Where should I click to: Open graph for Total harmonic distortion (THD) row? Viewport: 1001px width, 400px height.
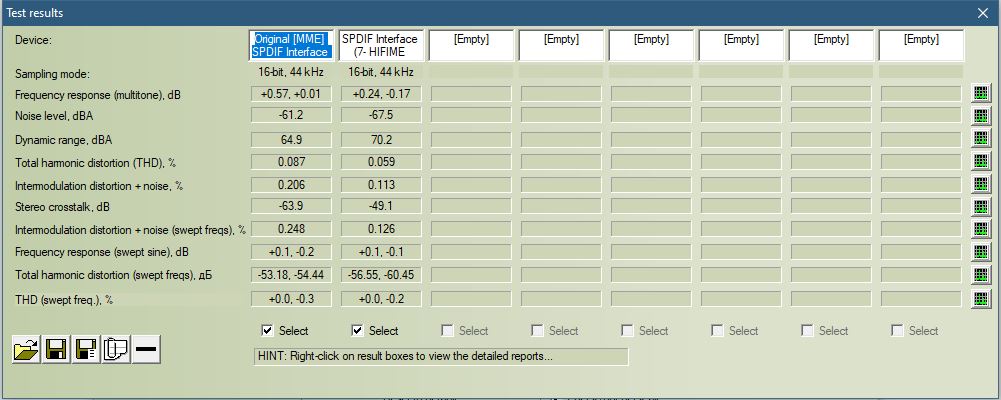980,161
